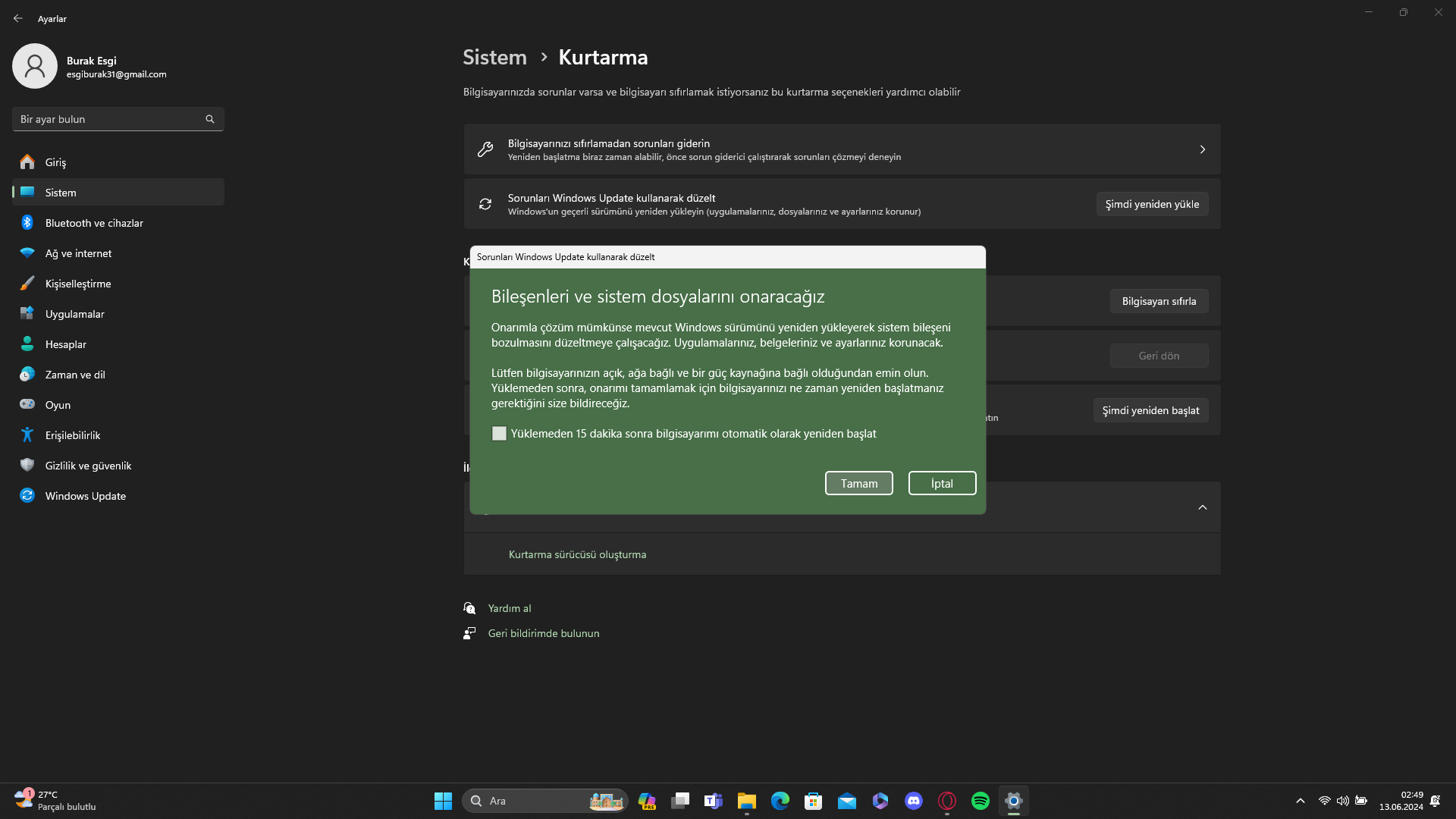The image size is (1456, 819).
Task: Open Kişiselleştirme from the sidebar
Action: tap(78, 284)
